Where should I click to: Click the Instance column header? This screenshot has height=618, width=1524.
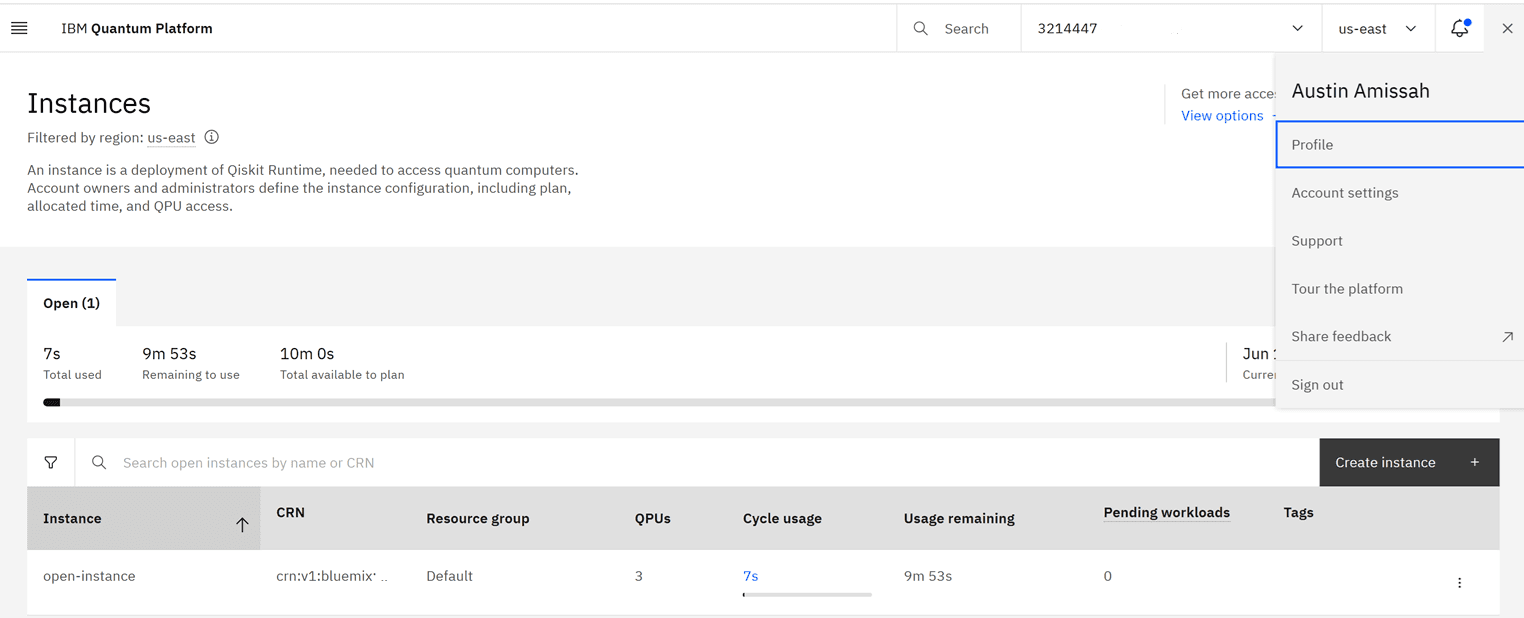[x=144, y=518]
